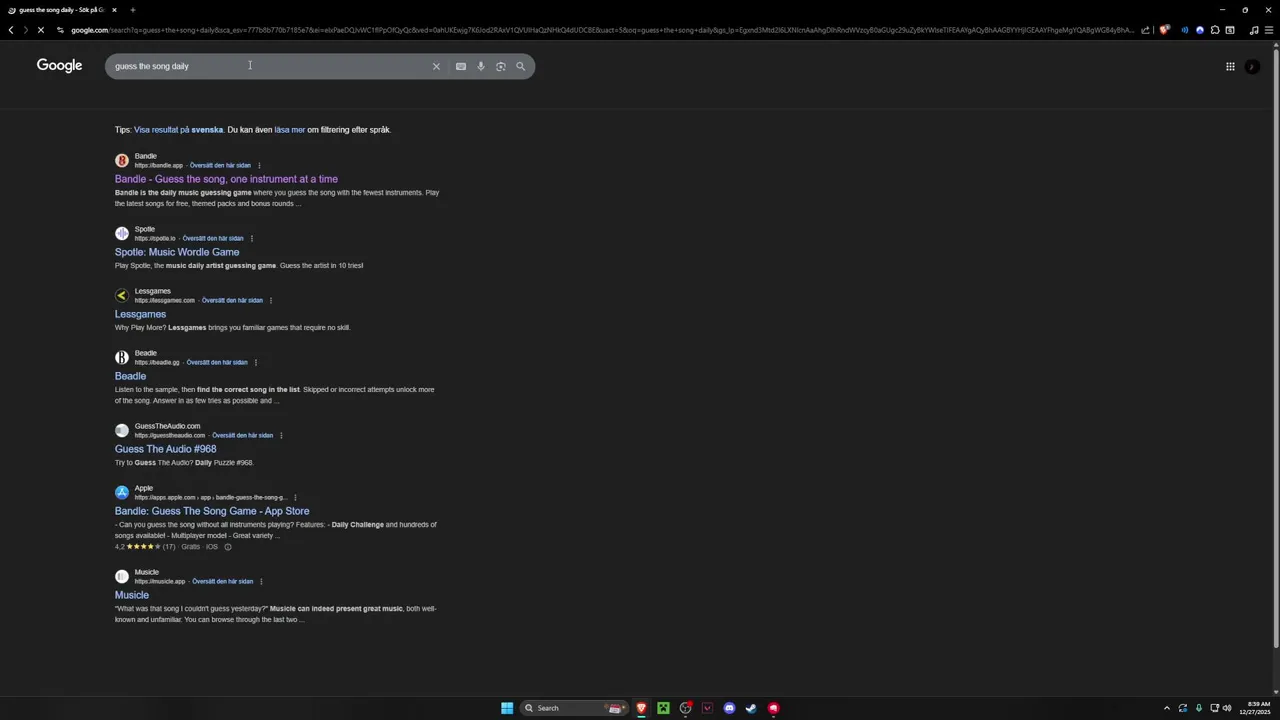Open Spotle: Music Wordle Game result

177,252
